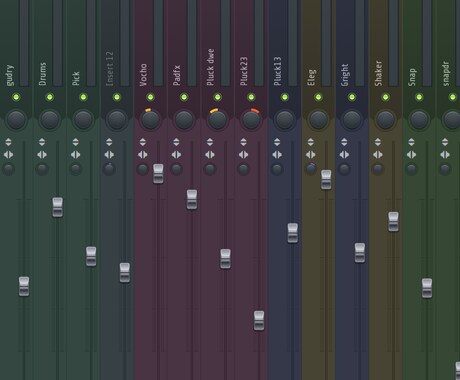Mute the Insert 12 track LED

(x=117, y=97)
